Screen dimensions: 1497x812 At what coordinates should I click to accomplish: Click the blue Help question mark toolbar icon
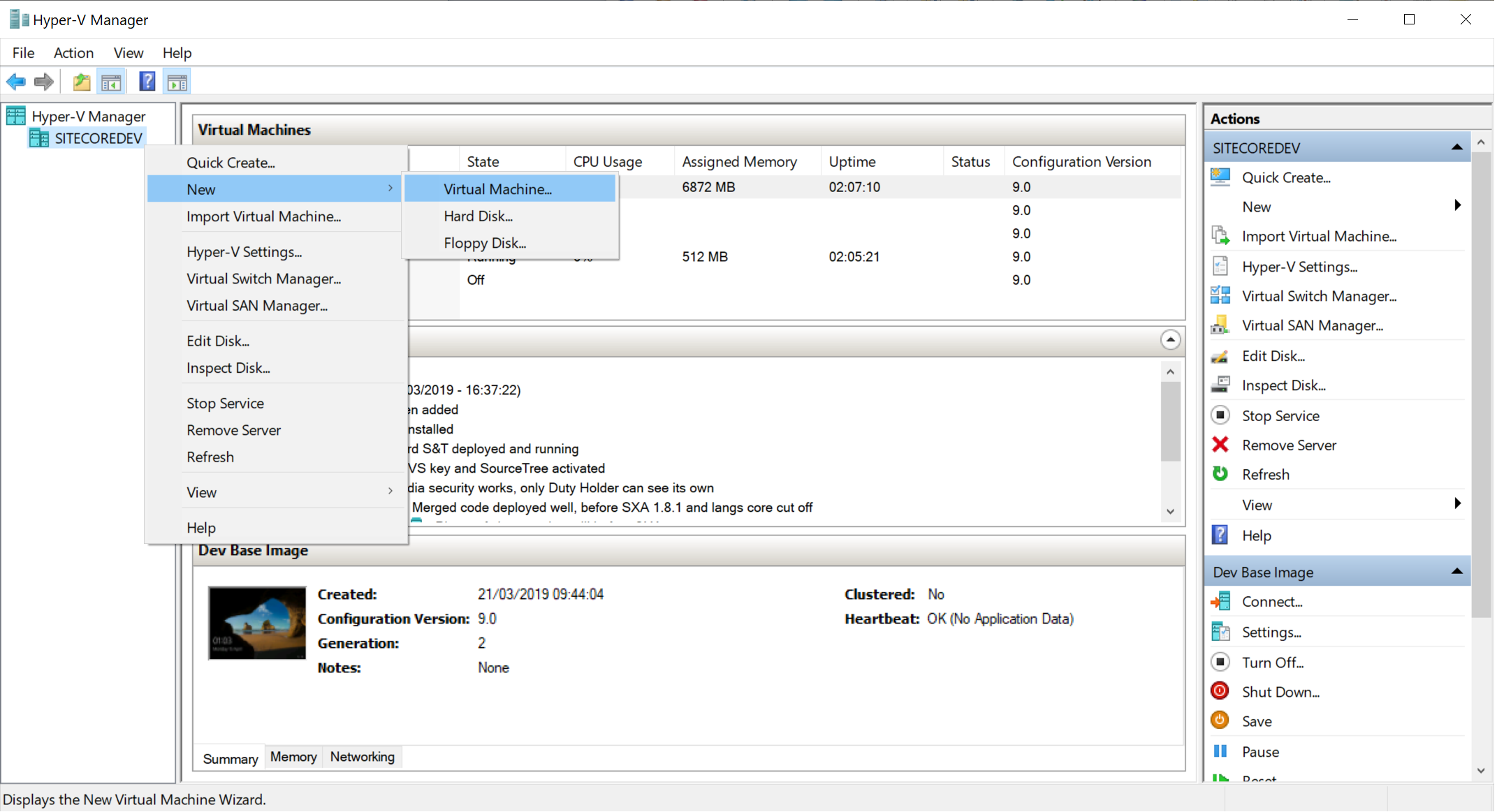[147, 82]
